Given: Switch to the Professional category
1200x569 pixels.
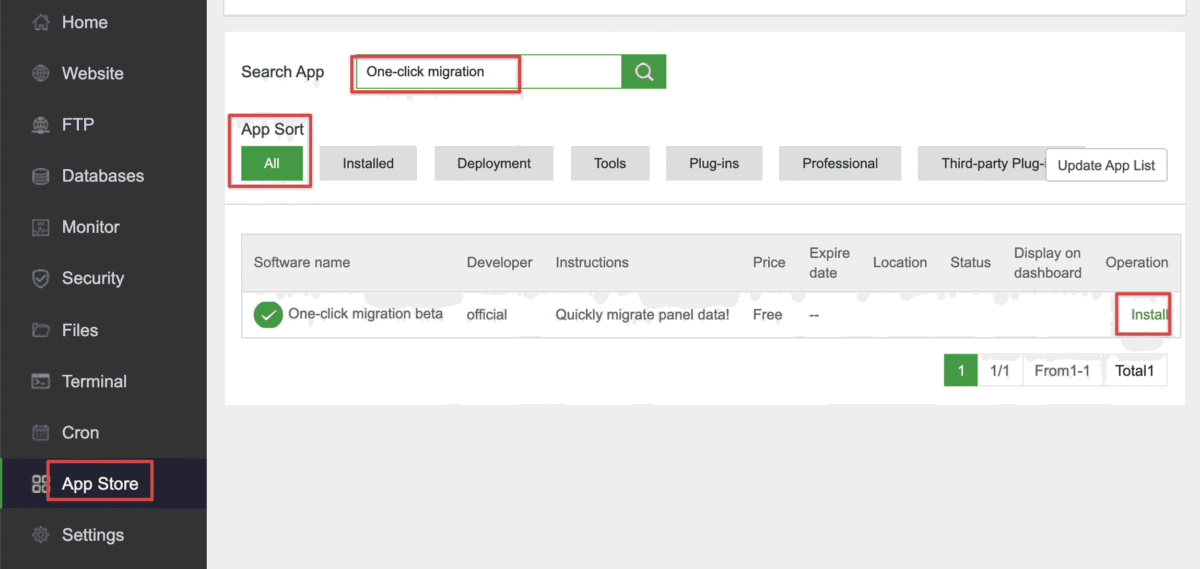Looking at the screenshot, I should [x=840, y=163].
